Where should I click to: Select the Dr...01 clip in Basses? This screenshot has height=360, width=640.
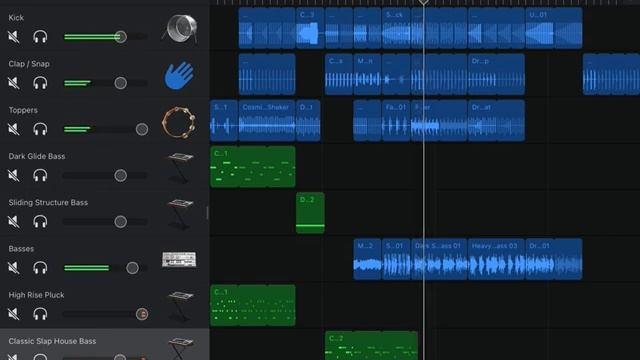pos(554,259)
